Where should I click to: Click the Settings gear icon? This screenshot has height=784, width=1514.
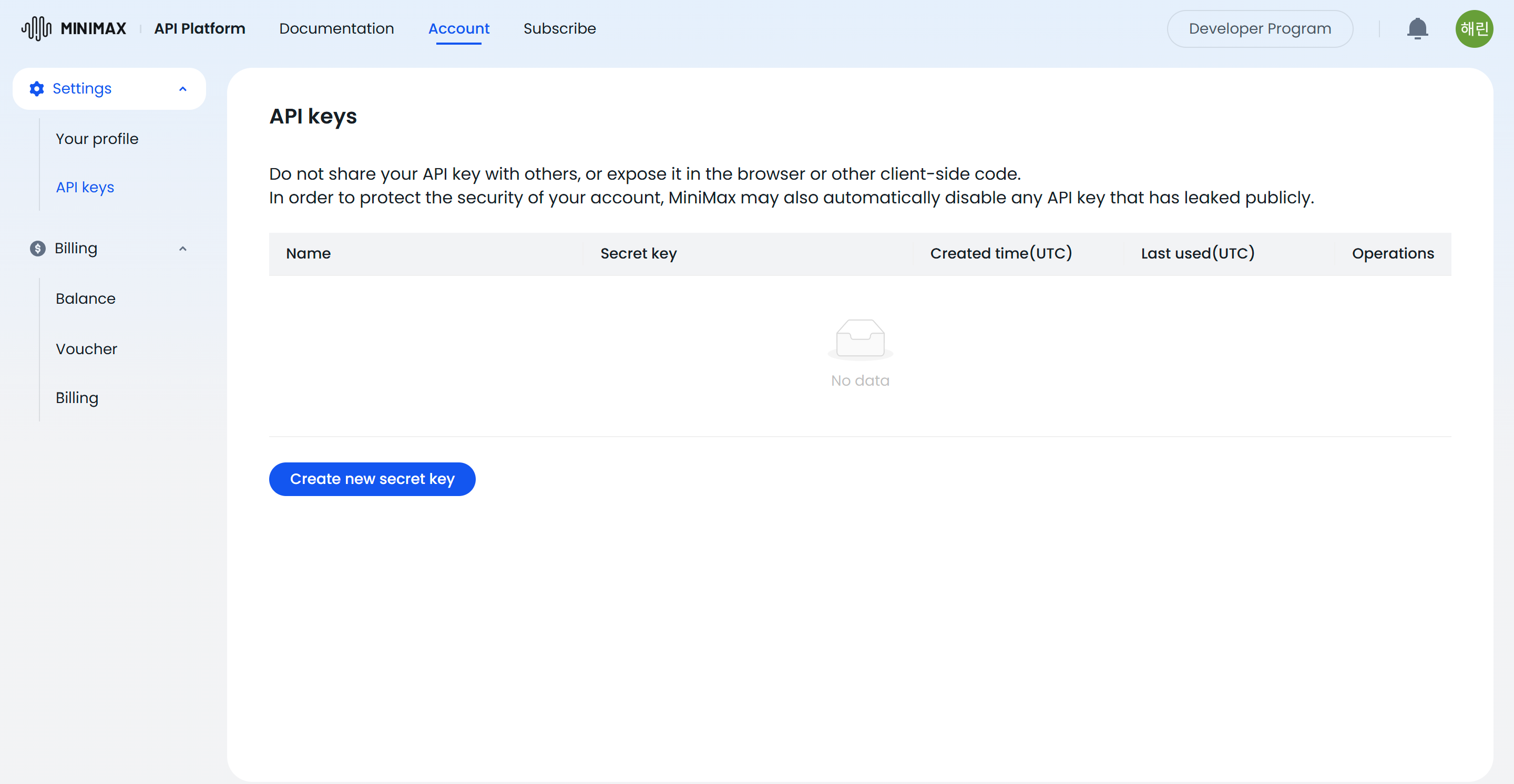pyautogui.click(x=37, y=89)
